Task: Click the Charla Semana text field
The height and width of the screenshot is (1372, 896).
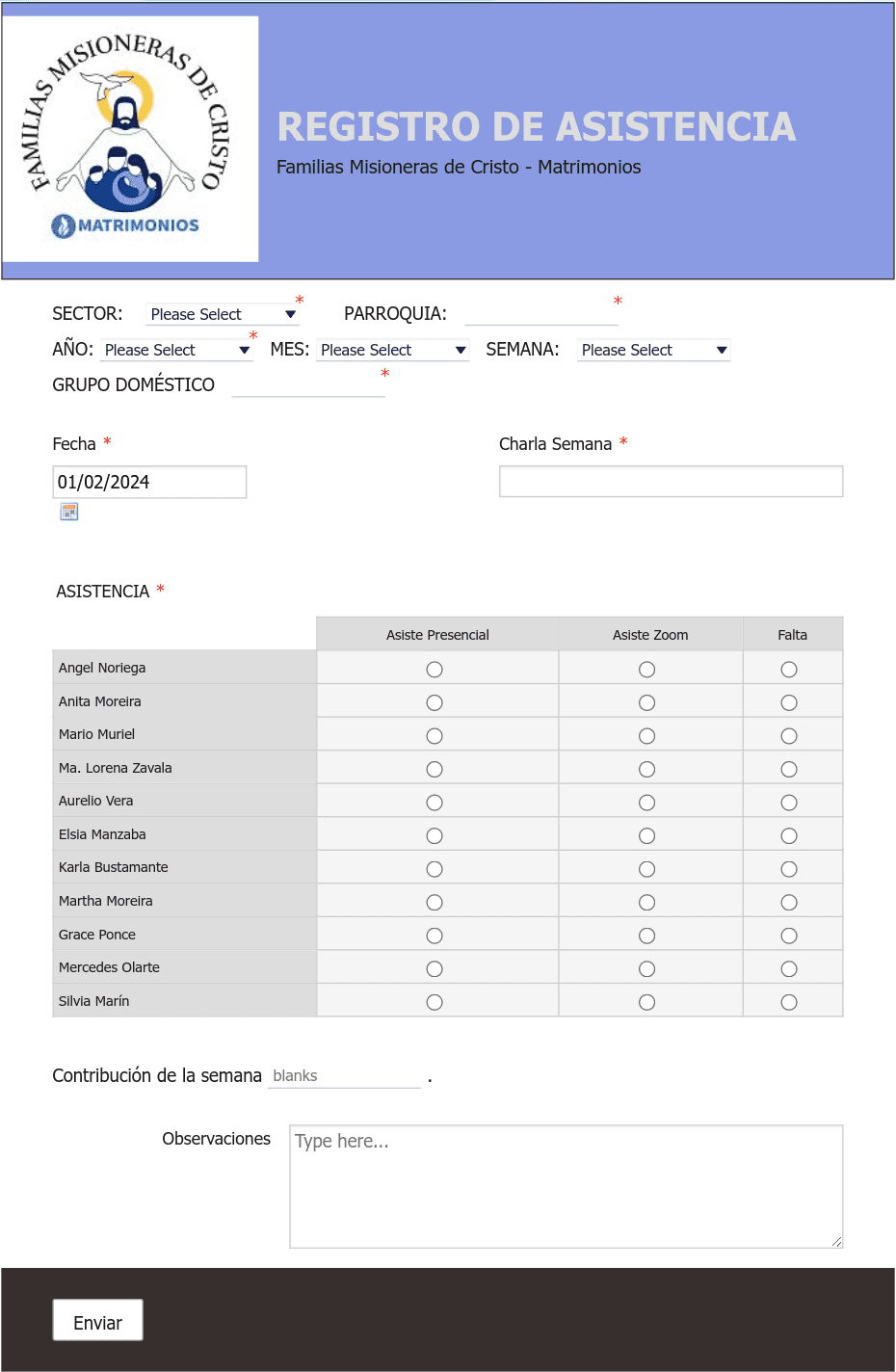Action: (x=671, y=482)
